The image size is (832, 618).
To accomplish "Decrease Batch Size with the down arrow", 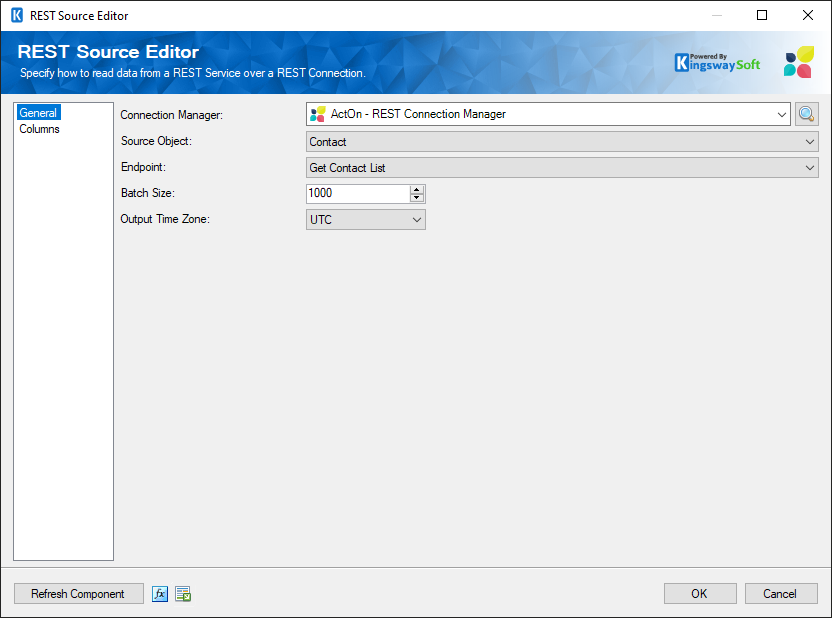I will 417,198.
